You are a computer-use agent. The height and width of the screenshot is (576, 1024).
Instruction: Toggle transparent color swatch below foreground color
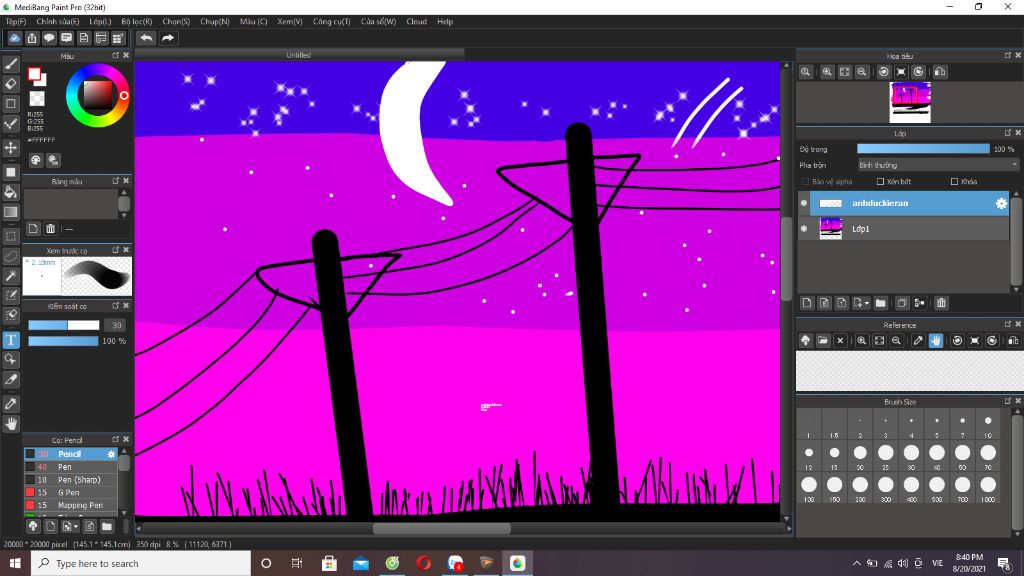pyautogui.click(x=37, y=99)
